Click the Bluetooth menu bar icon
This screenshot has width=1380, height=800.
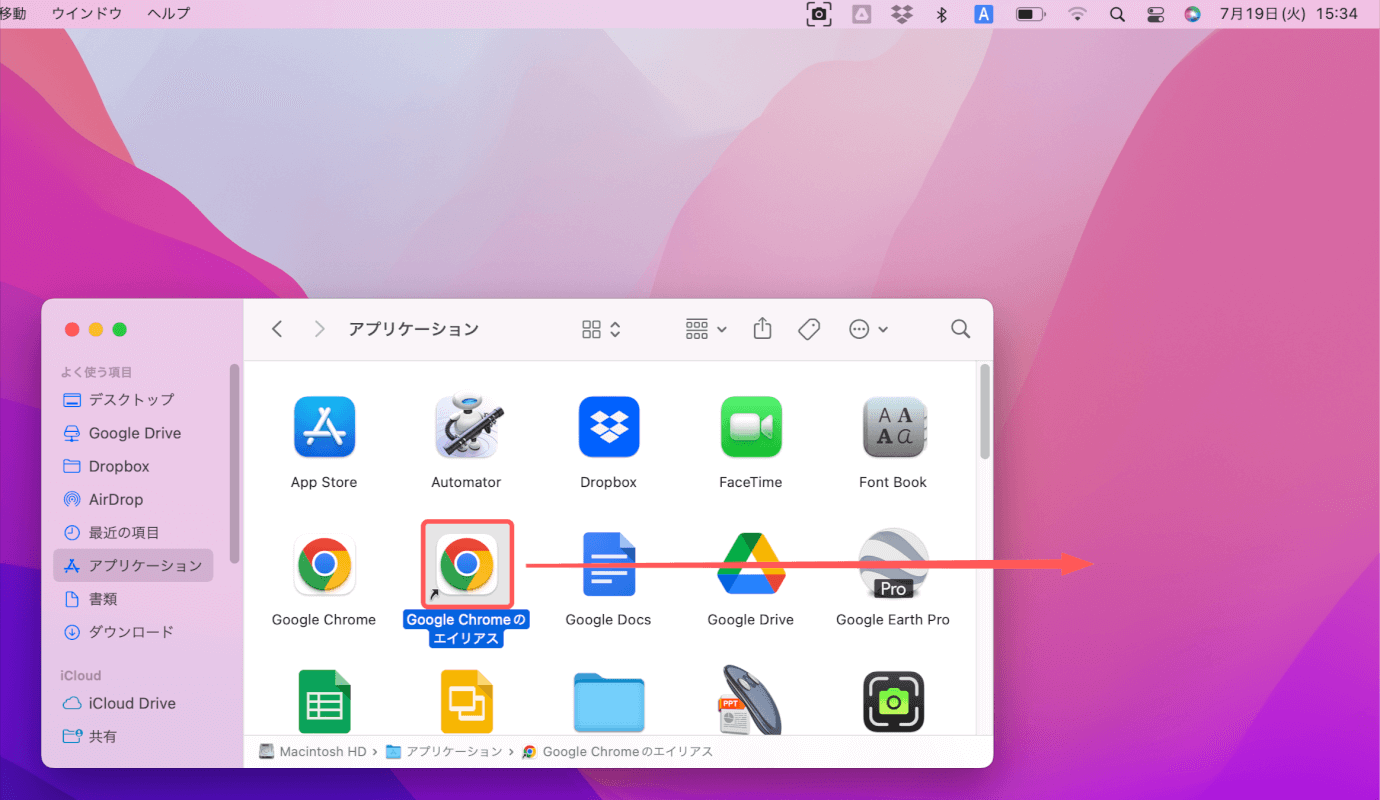(941, 14)
